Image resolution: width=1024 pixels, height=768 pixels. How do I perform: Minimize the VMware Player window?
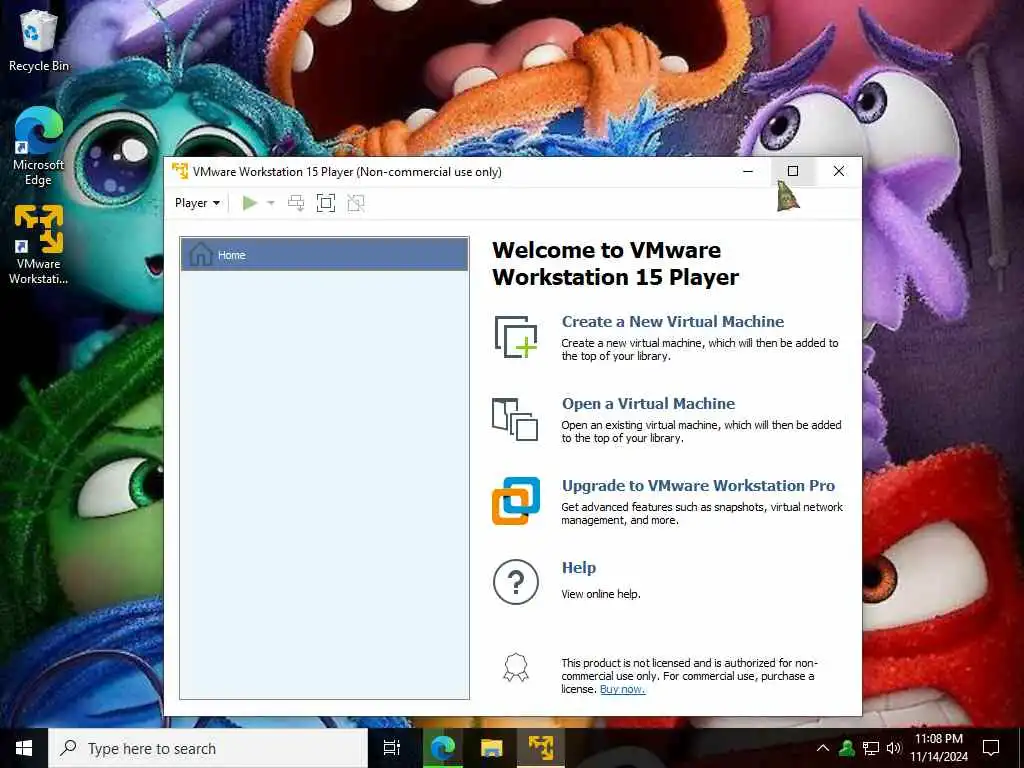[x=748, y=171]
